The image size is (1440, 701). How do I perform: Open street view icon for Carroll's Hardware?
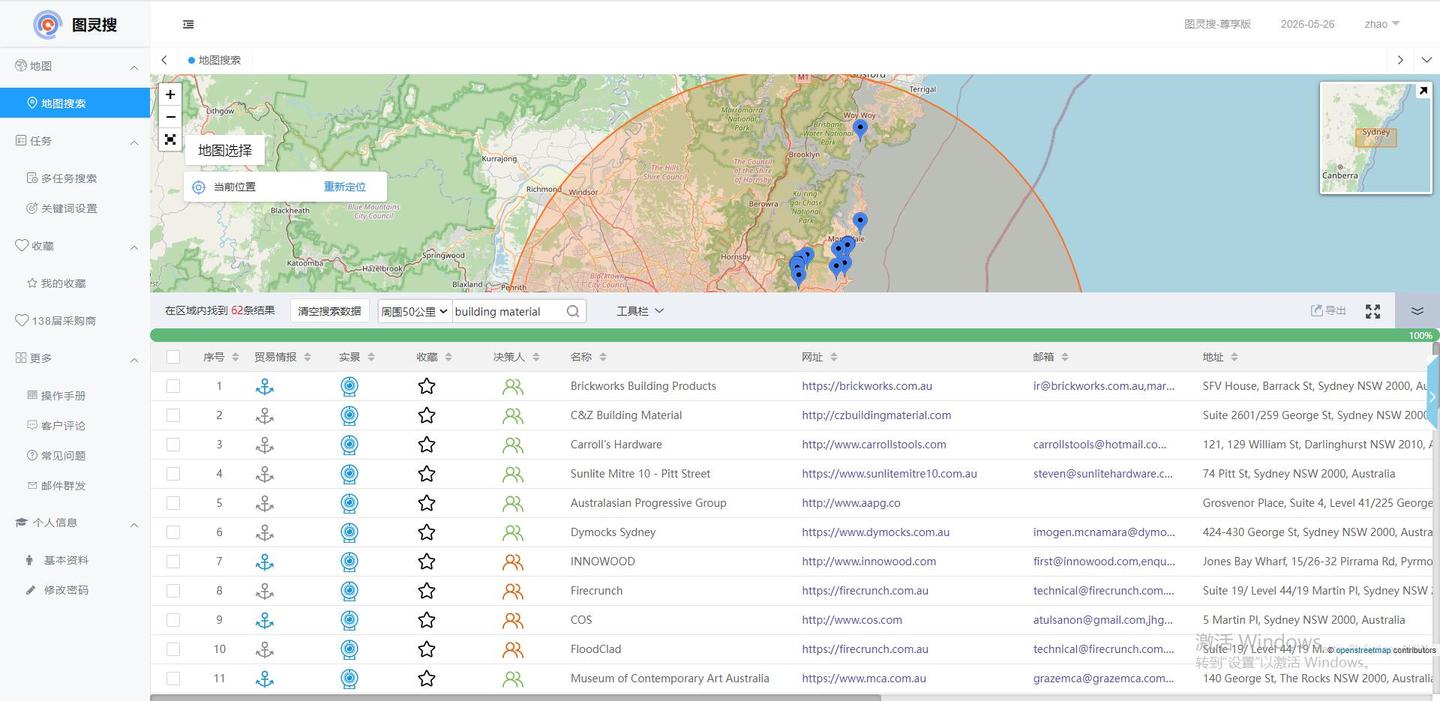tap(349, 445)
